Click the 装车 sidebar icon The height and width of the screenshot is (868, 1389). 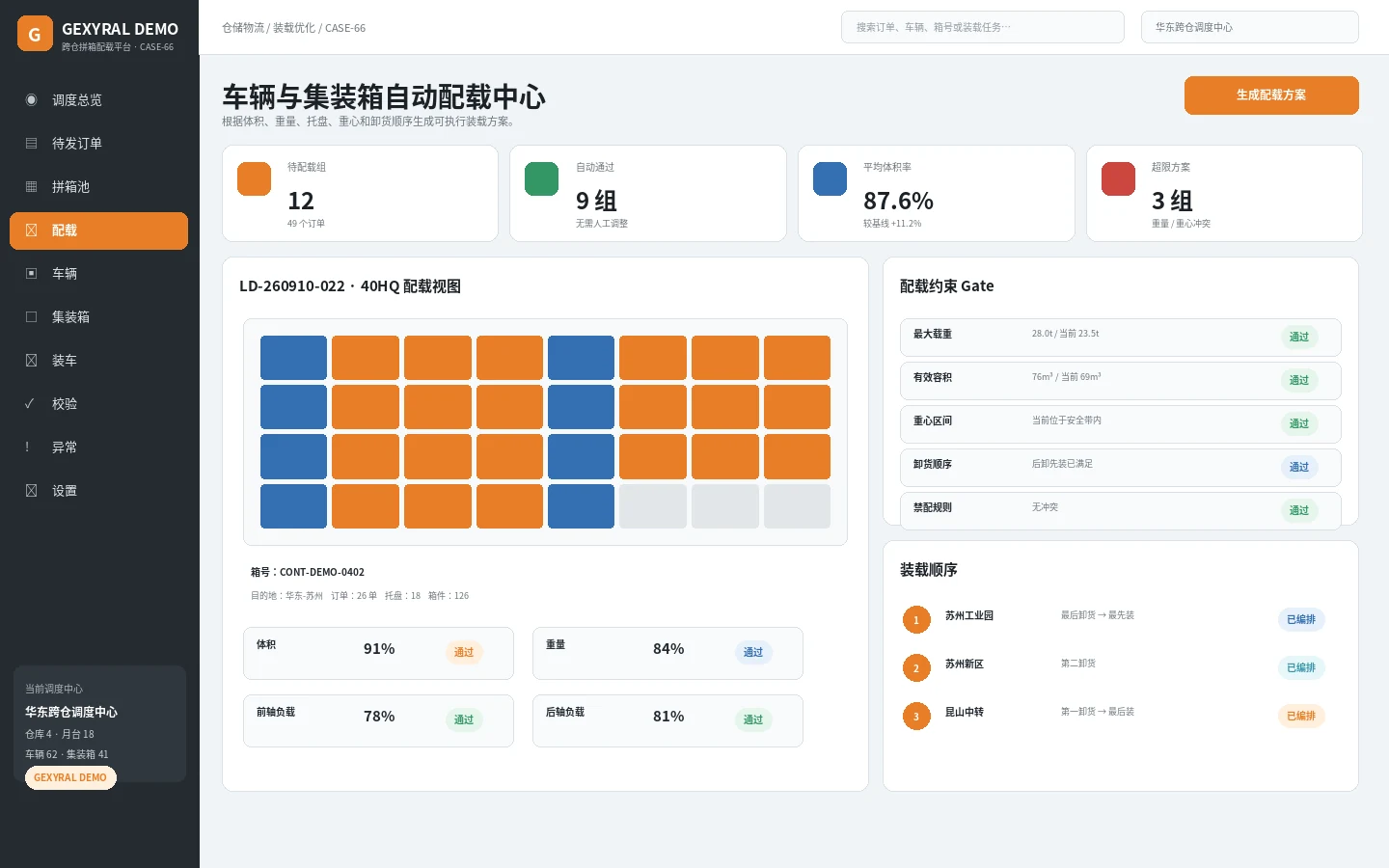(x=31, y=361)
